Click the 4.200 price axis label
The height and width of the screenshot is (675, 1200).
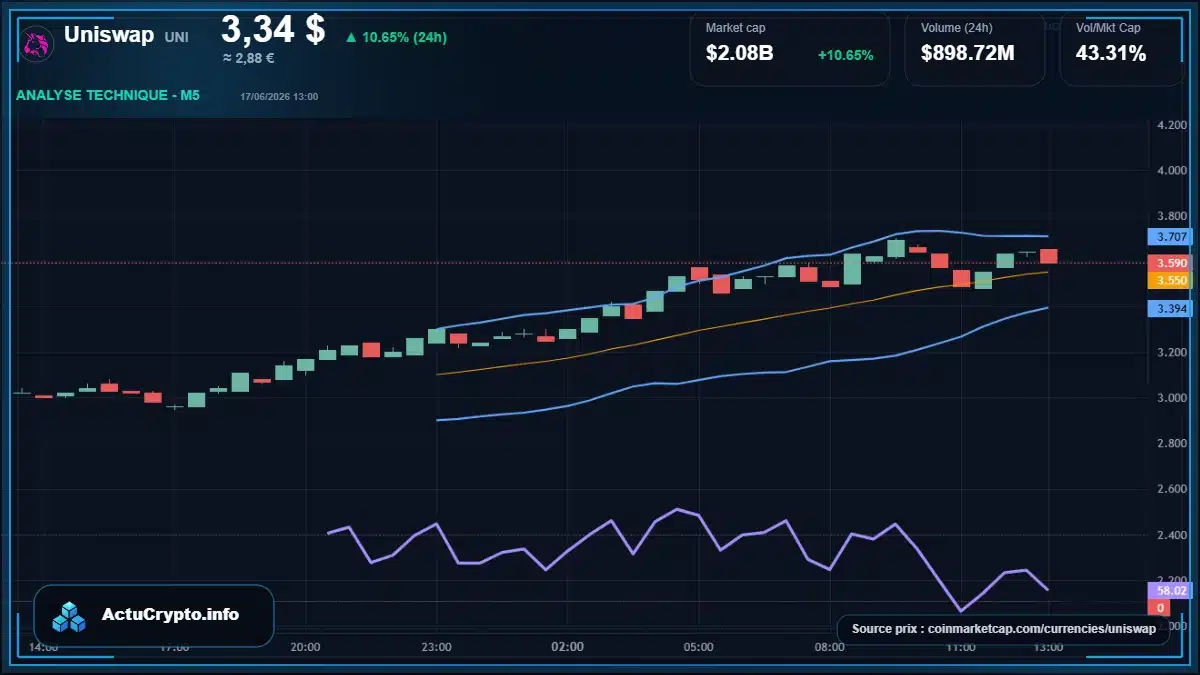pos(1171,126)
